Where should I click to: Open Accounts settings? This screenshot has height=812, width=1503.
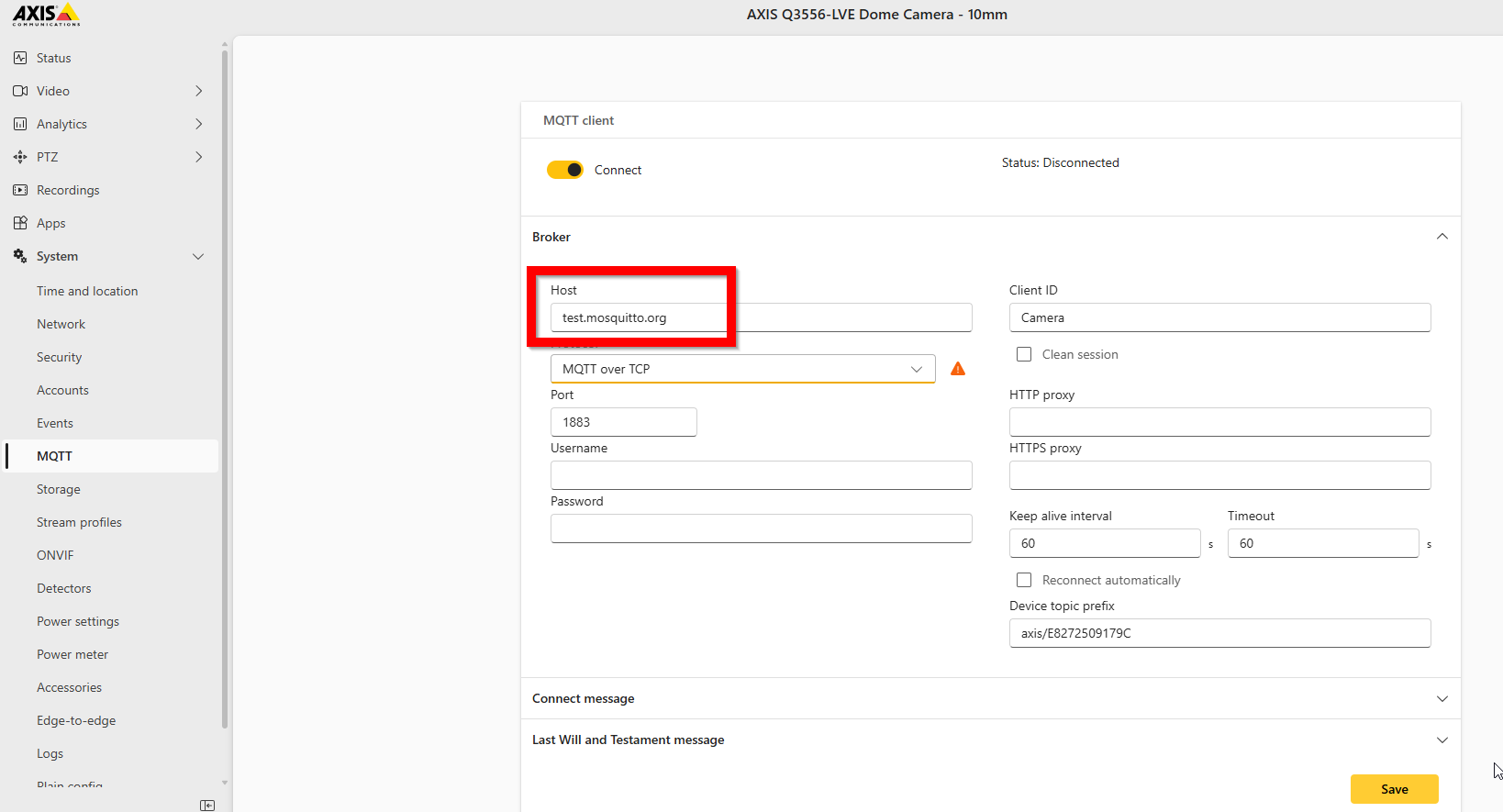pos(62,390)
